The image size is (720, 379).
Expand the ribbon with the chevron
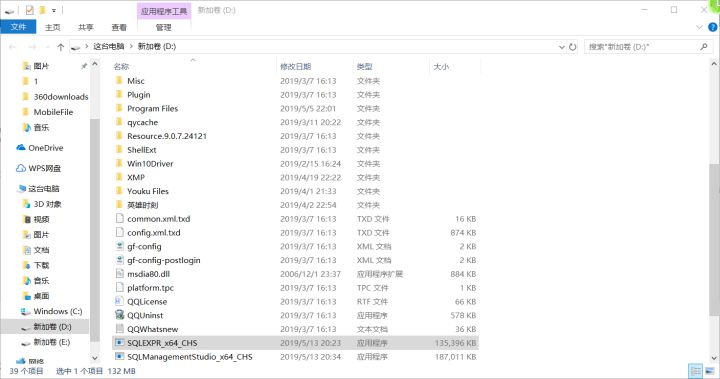tap(699, 27)
